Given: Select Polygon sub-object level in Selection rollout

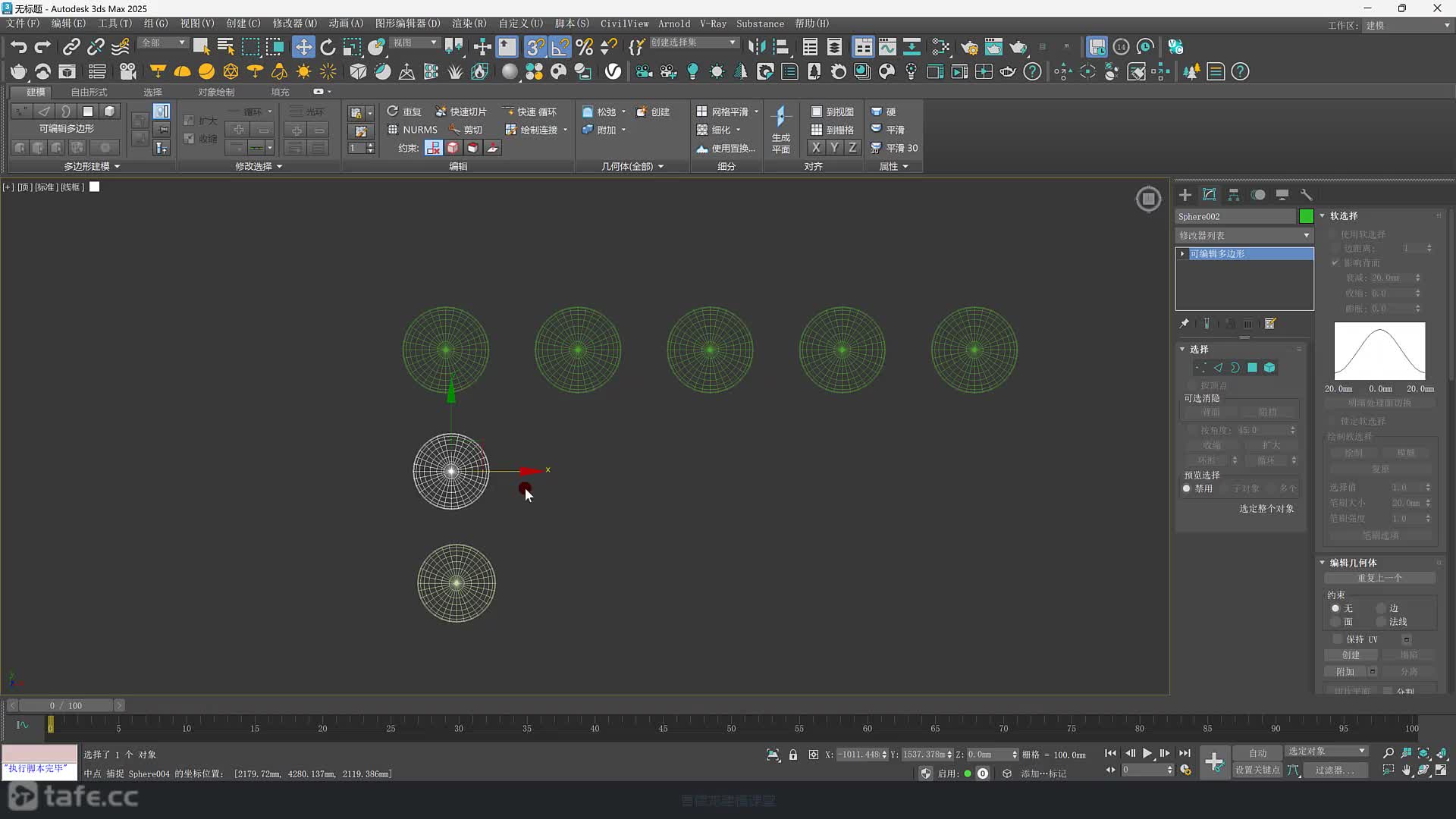Looking at the screenshot, I should click(1252, 368).
